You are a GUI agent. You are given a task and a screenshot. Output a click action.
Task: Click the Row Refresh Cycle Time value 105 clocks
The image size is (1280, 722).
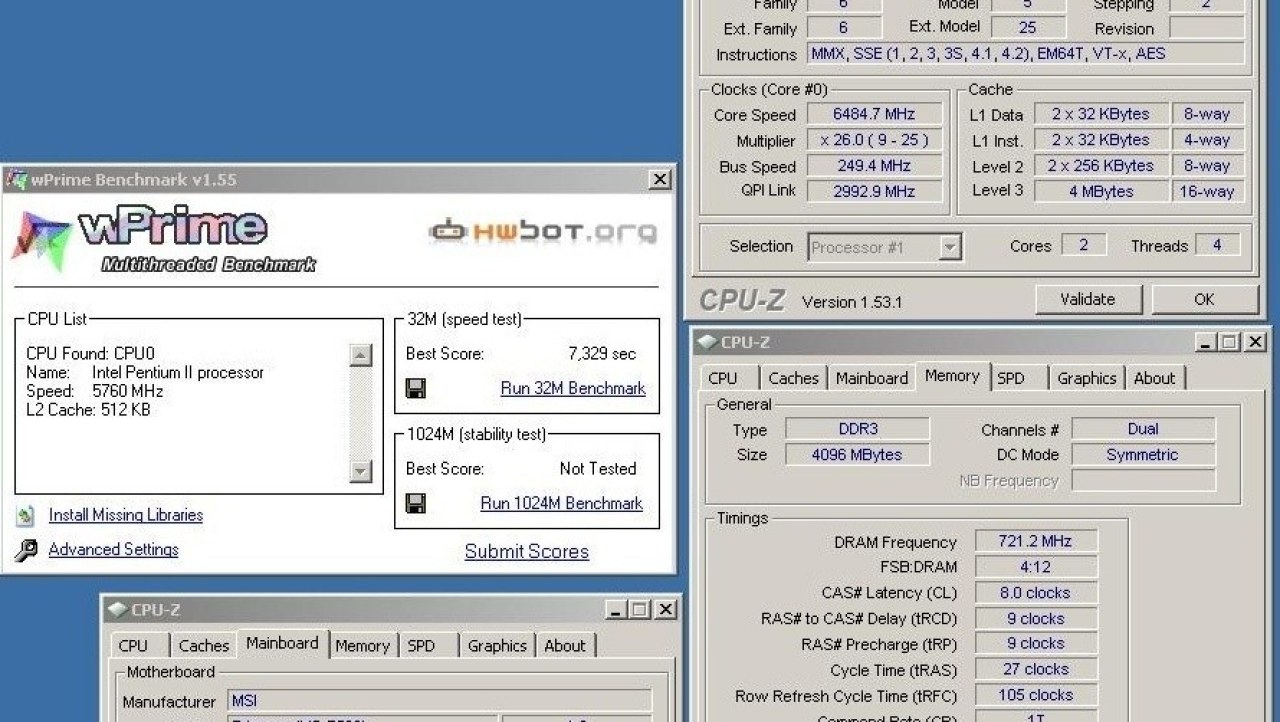[1036, 695]
